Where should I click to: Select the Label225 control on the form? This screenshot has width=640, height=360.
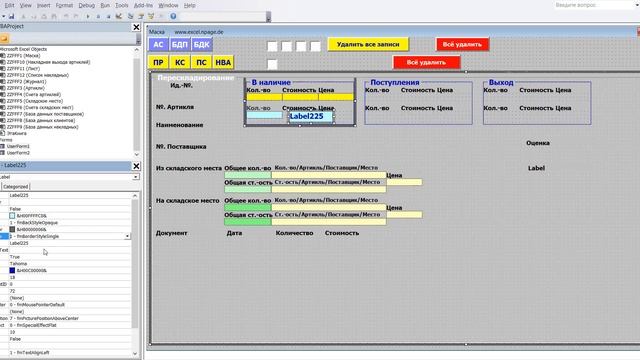pos(311,116)
